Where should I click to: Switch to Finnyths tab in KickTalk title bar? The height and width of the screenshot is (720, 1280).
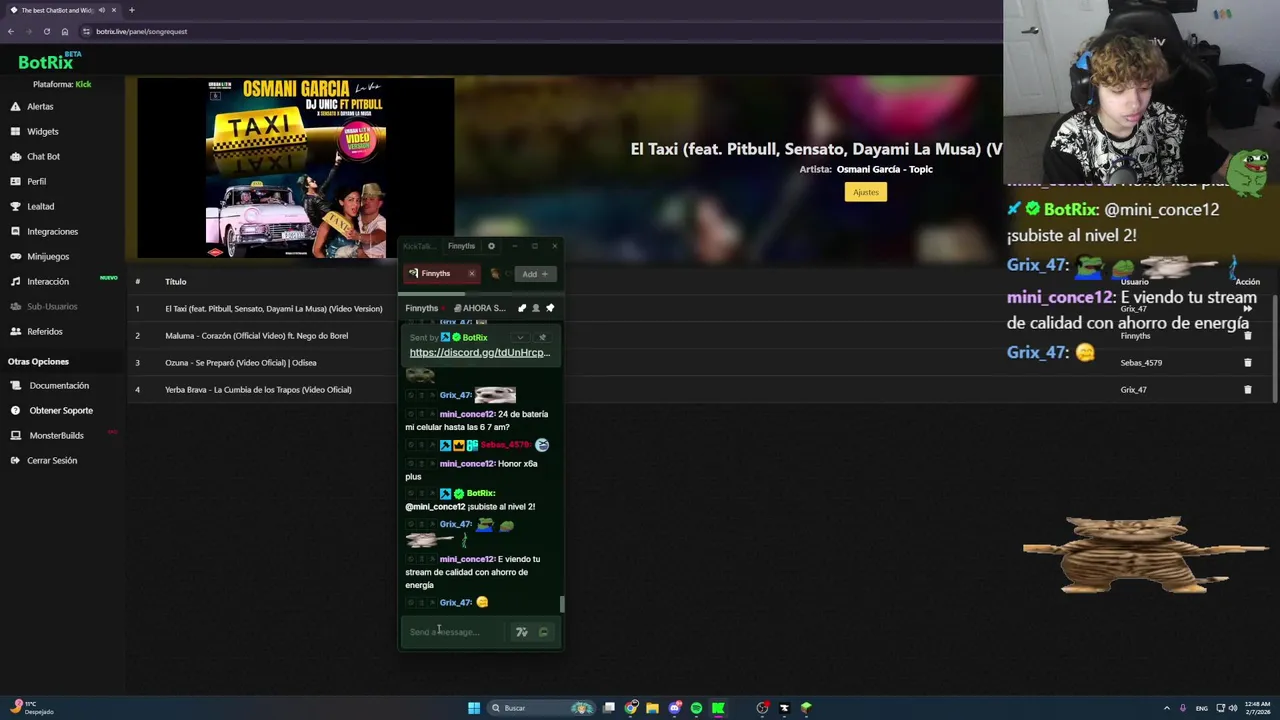click(x=461, y=246)
